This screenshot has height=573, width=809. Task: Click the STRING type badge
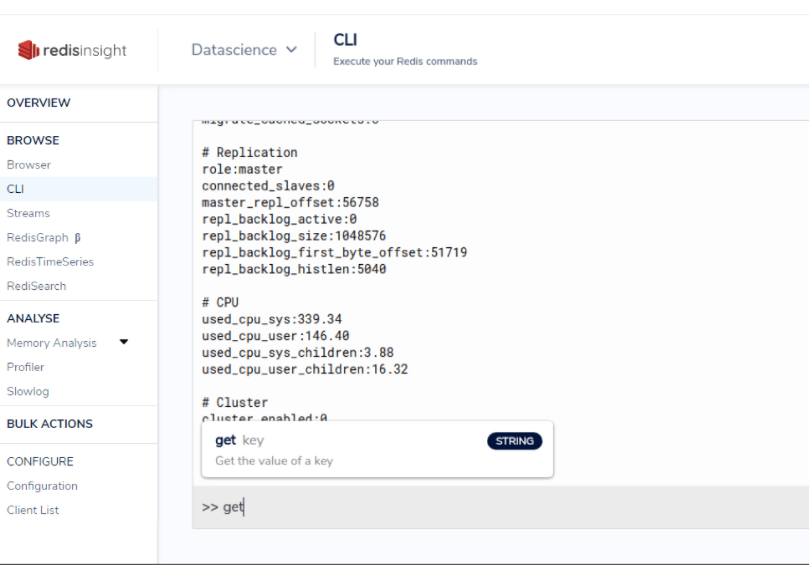[x=514, y=440]
